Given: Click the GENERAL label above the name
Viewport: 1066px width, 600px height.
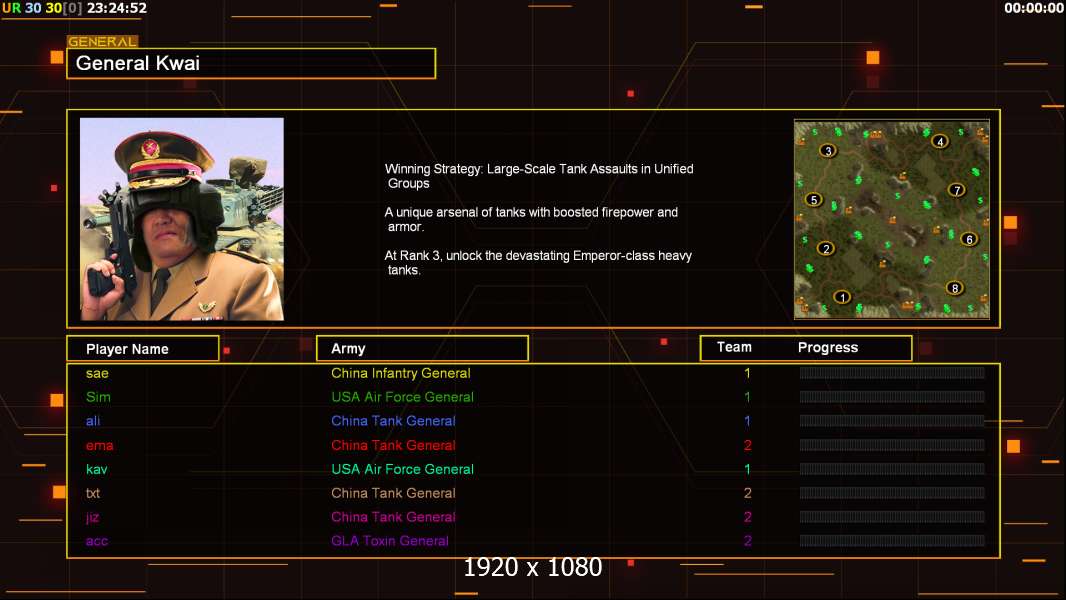Looking at the screenshot, I should pyautogui.click(x=103, y=41).
